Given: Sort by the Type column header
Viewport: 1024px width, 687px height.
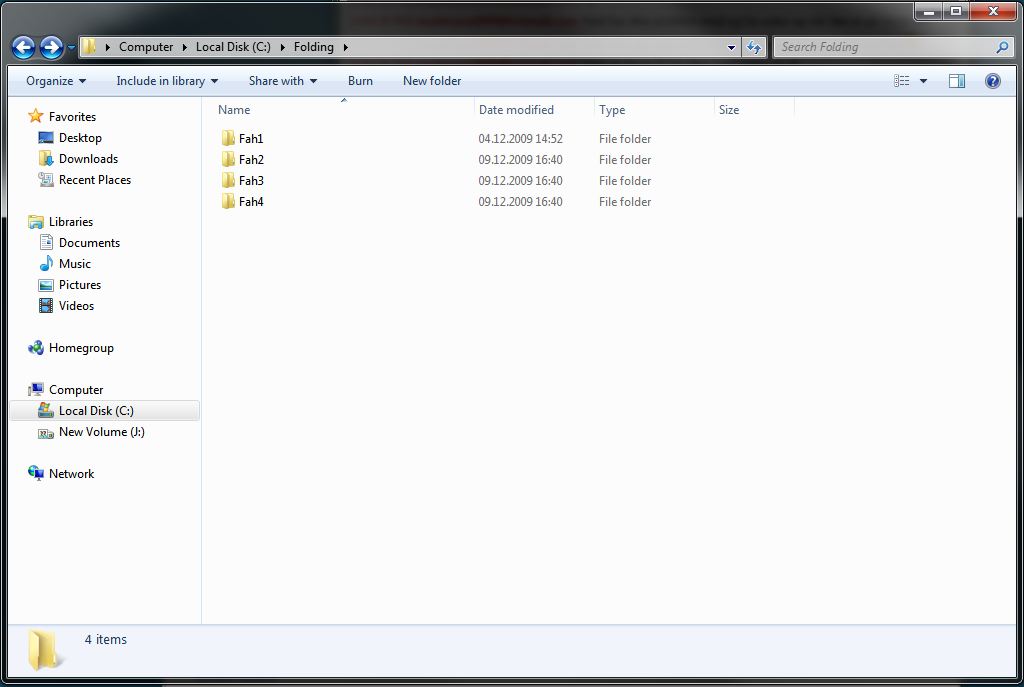Looking at the screenshot, I should (612, 110).
